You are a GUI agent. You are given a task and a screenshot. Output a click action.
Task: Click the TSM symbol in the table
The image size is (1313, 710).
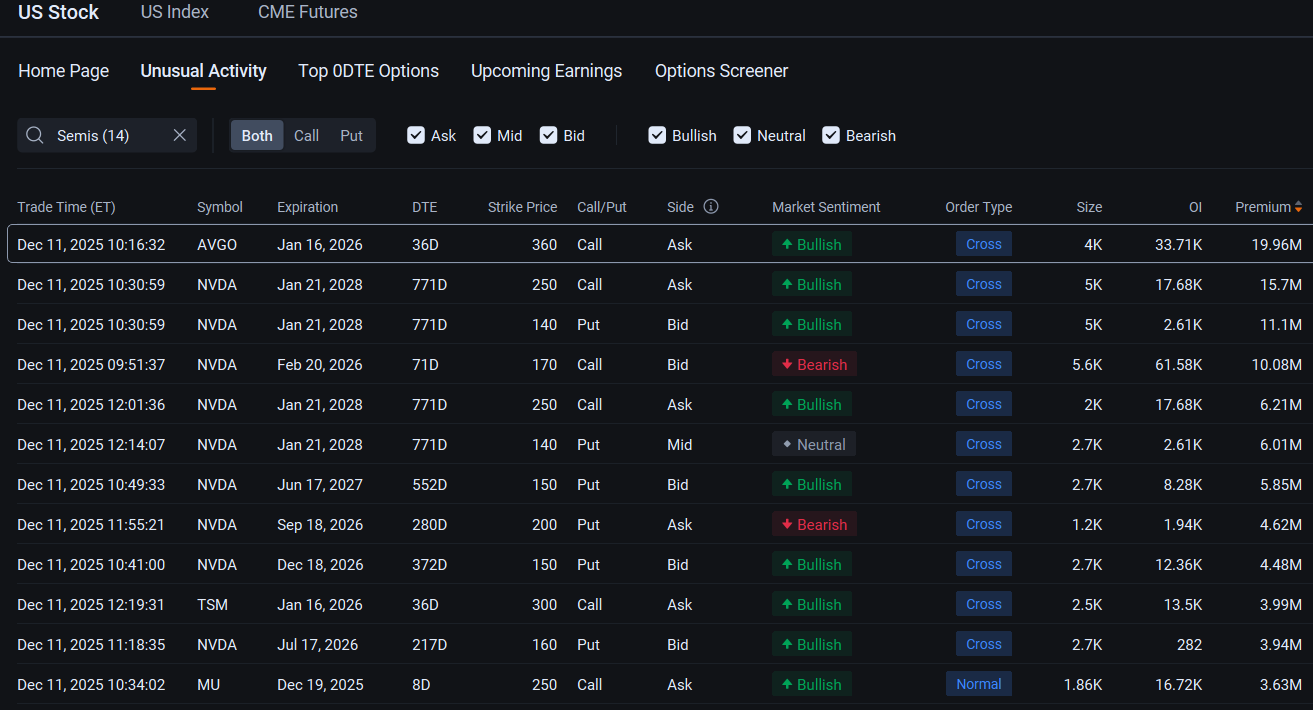click(x=212, y=604)
